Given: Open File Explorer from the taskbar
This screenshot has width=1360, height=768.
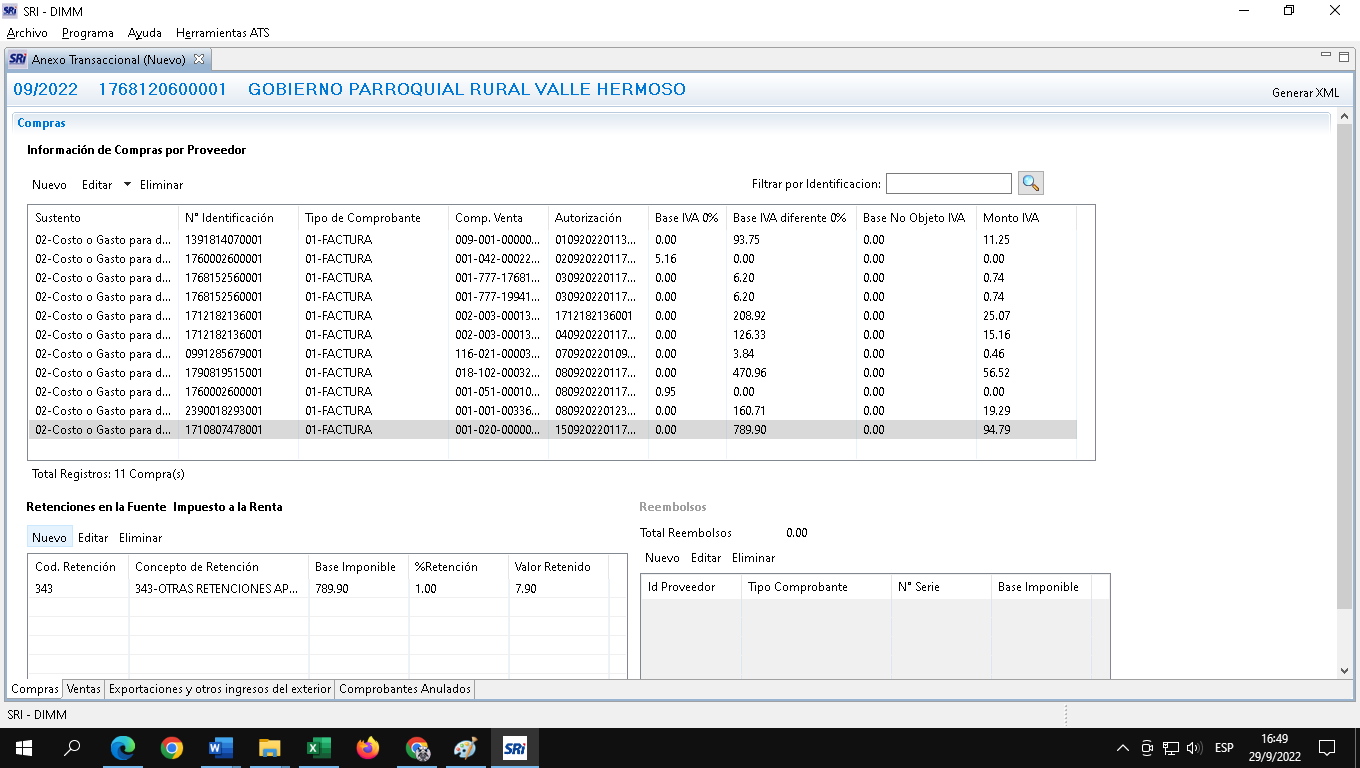Looking at the screenshot, I should pyautogui.click(x=270, y=748).
